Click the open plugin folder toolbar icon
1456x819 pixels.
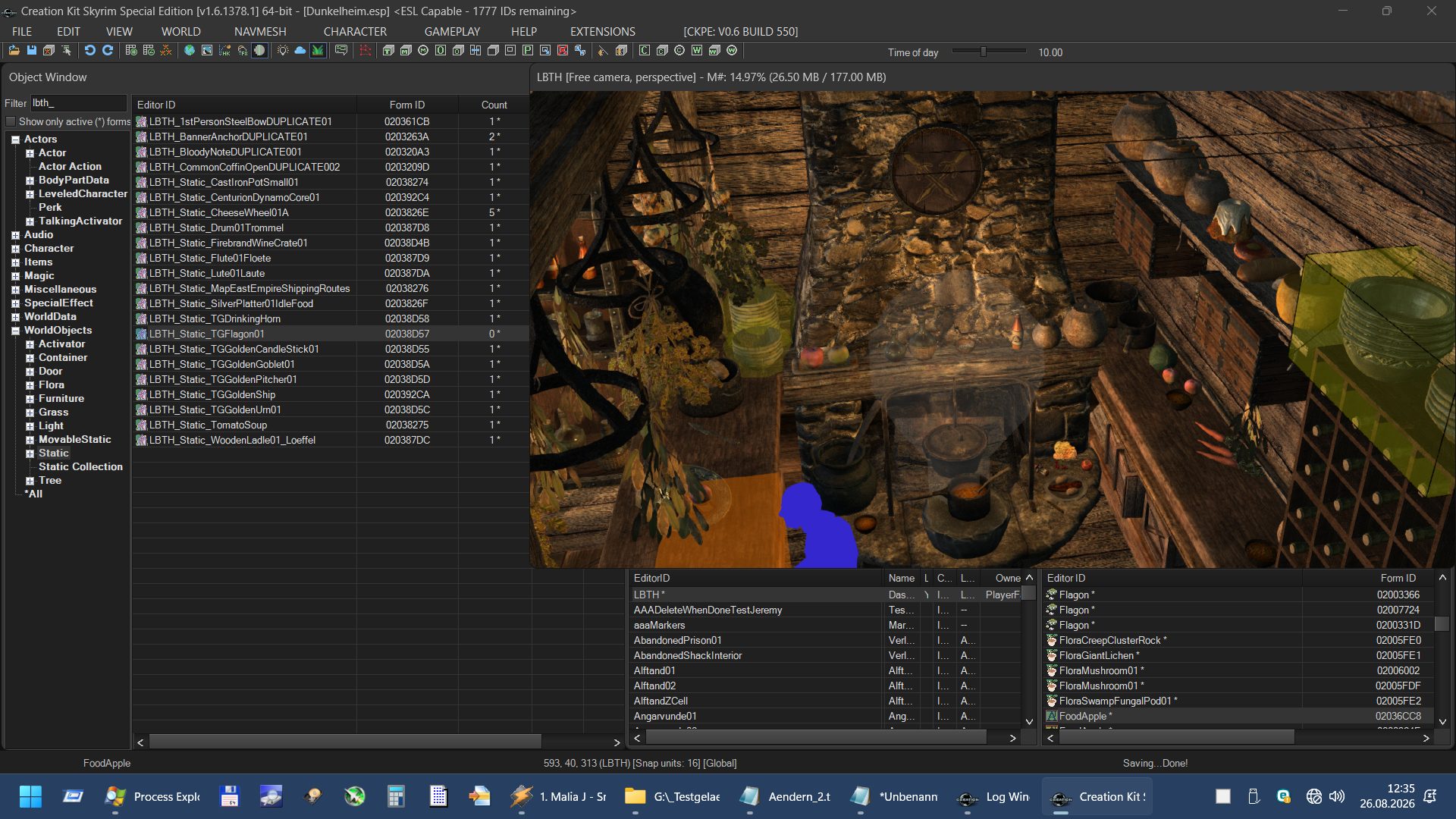pyautogui.click(x=14, y=51)
